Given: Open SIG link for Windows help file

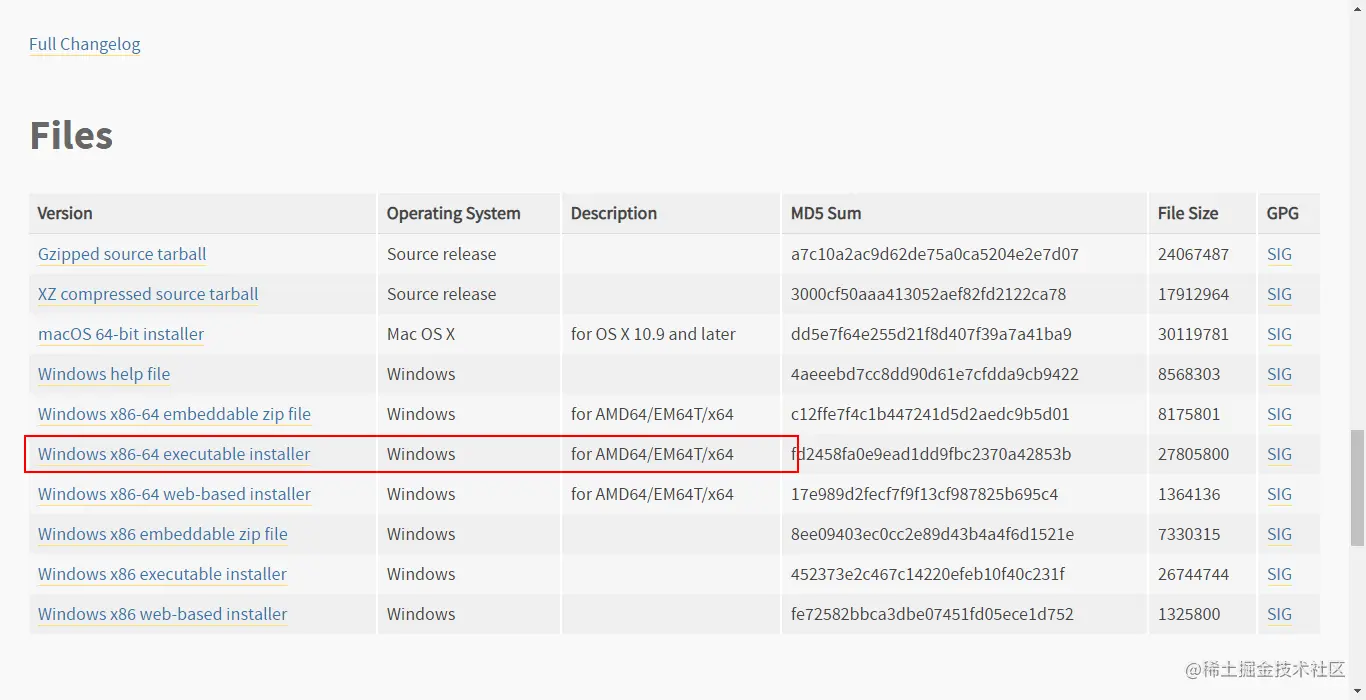Looking at the screenshot, I should pyautogui.click(x=1279, y=374).
